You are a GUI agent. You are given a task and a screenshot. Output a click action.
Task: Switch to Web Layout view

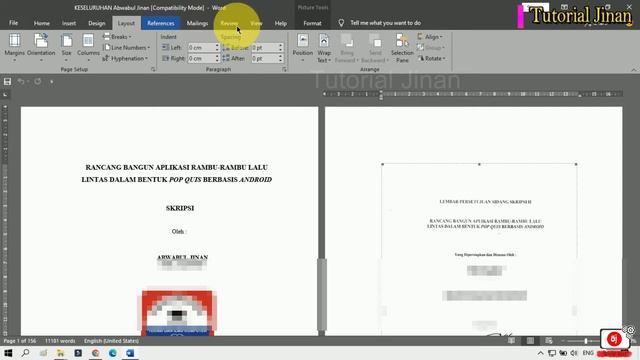pos(549,341)
